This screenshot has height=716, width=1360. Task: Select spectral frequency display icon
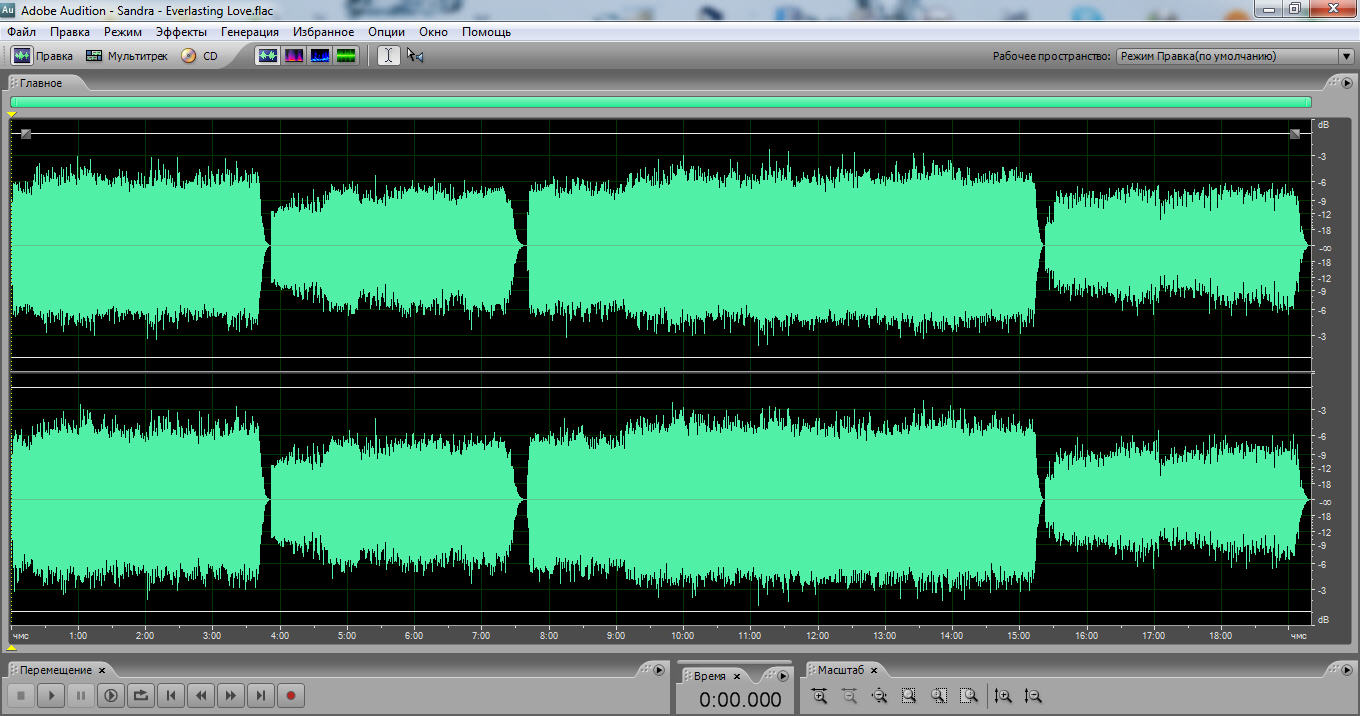tap(294, 56)
